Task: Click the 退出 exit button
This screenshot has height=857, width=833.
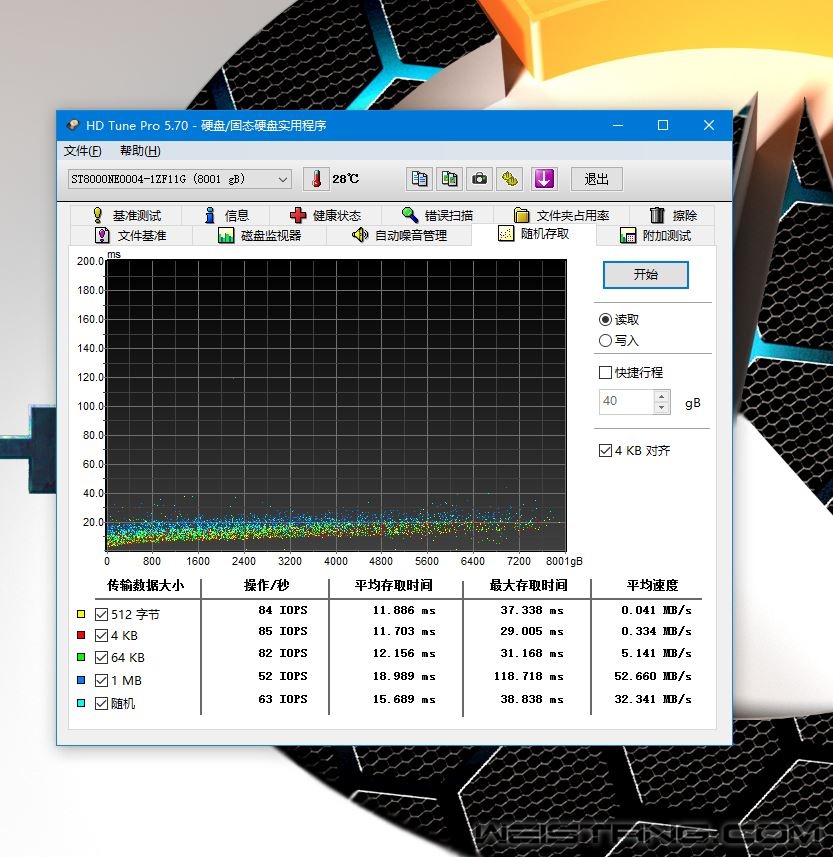Action: [596, 179]
